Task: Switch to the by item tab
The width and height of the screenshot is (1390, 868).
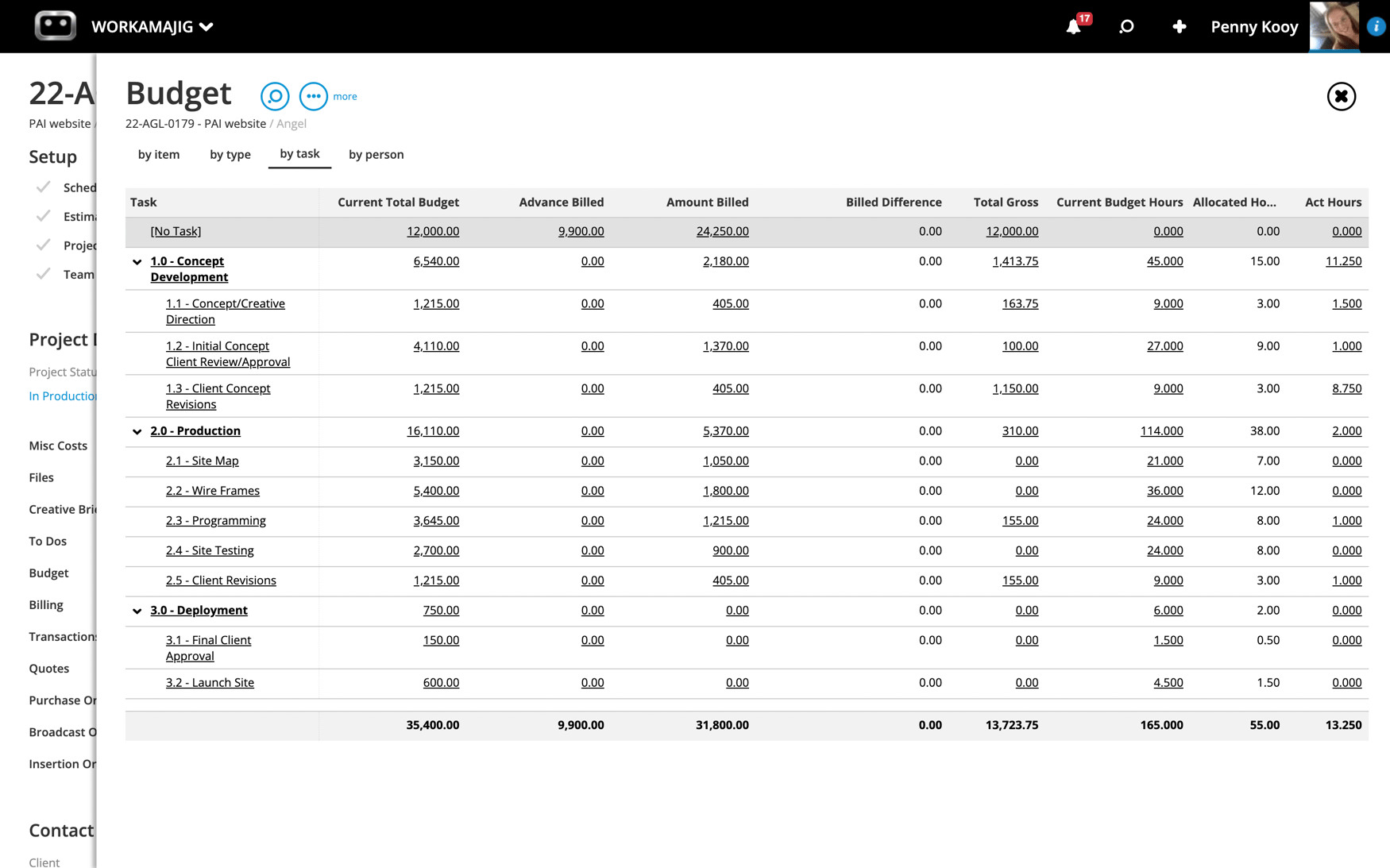Action: tap(159, 154)
